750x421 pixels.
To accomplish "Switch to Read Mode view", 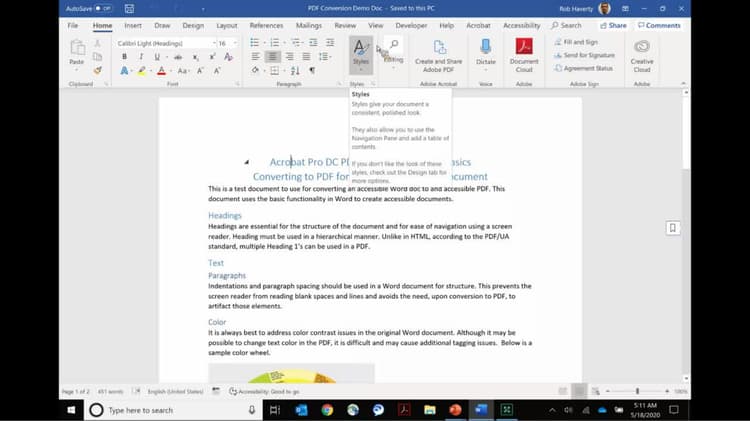I will (x=562, y=391).
